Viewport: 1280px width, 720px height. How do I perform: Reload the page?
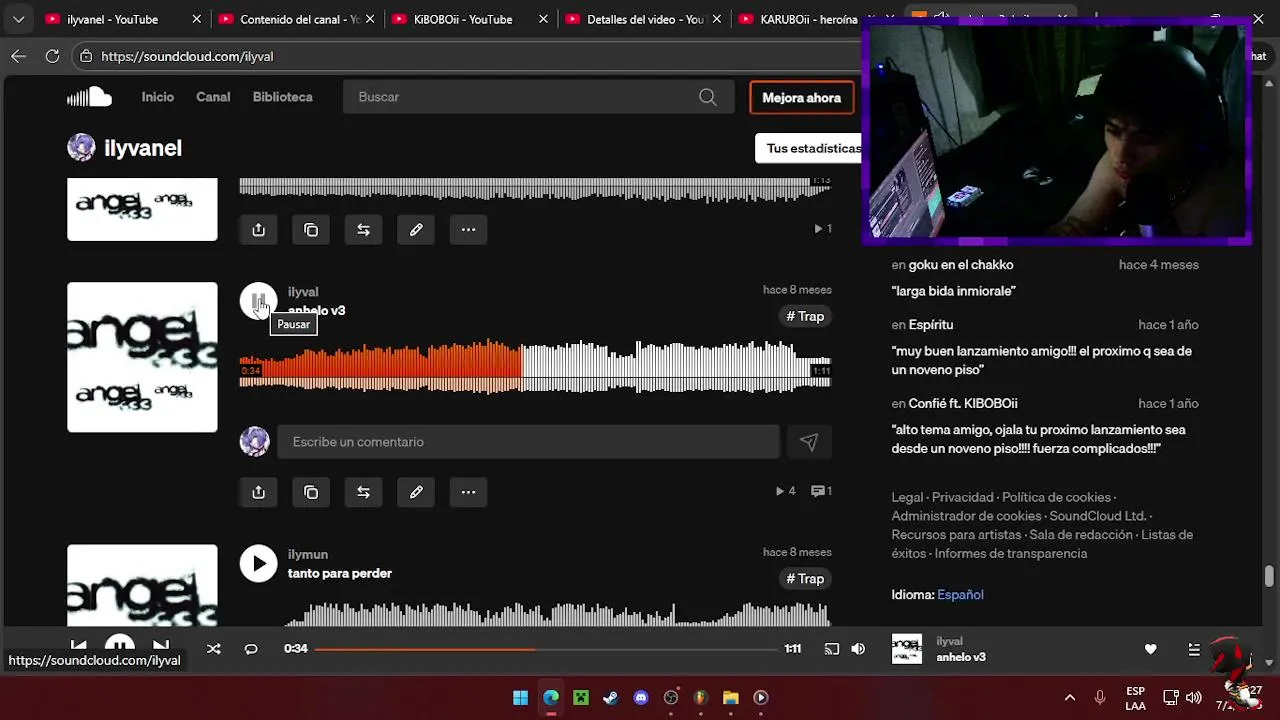[x=52, y=56]
